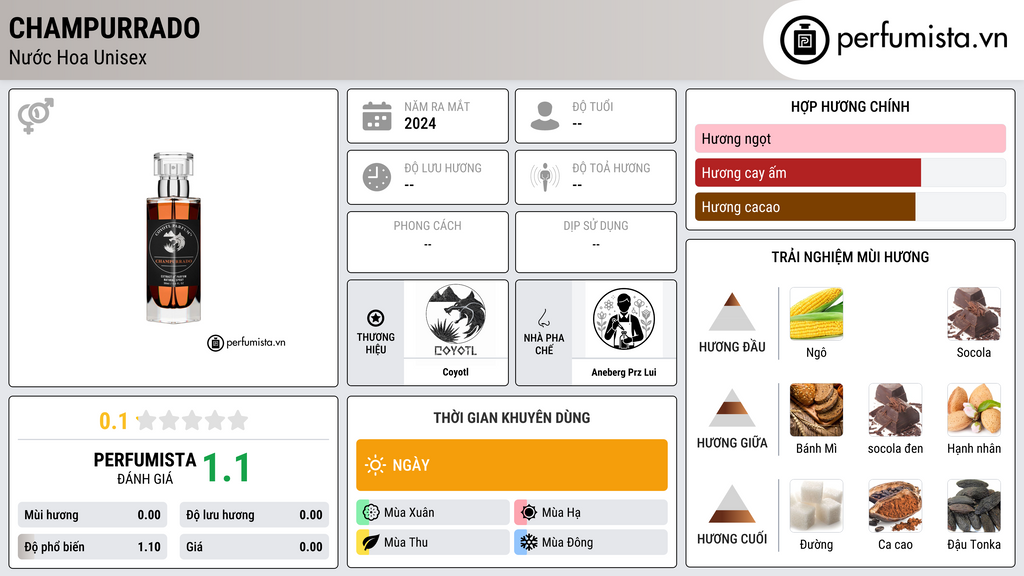
Task: Click the Mùi hương 0.00 score row
Action: (x=92, y=515)
